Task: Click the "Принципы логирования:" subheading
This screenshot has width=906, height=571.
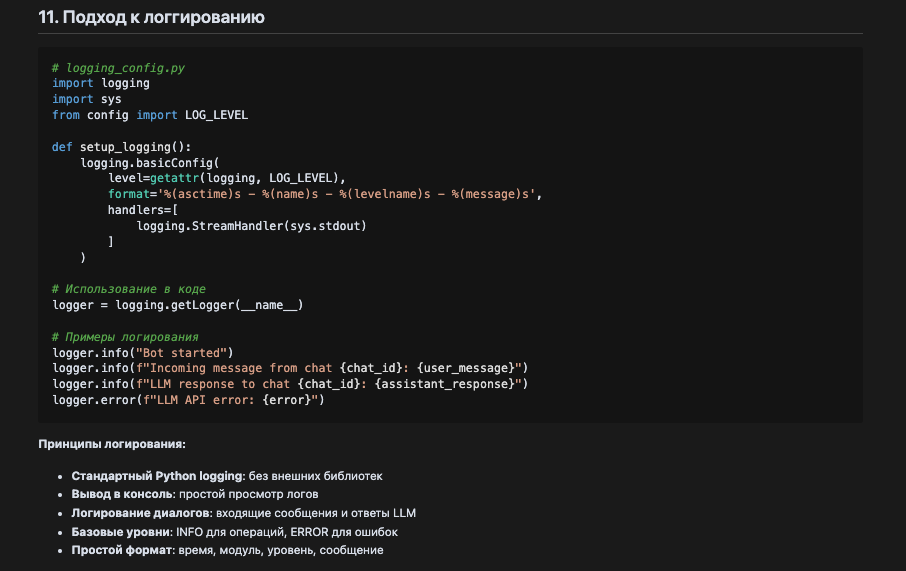Action: pyautogui.click(x=112, y=444)
